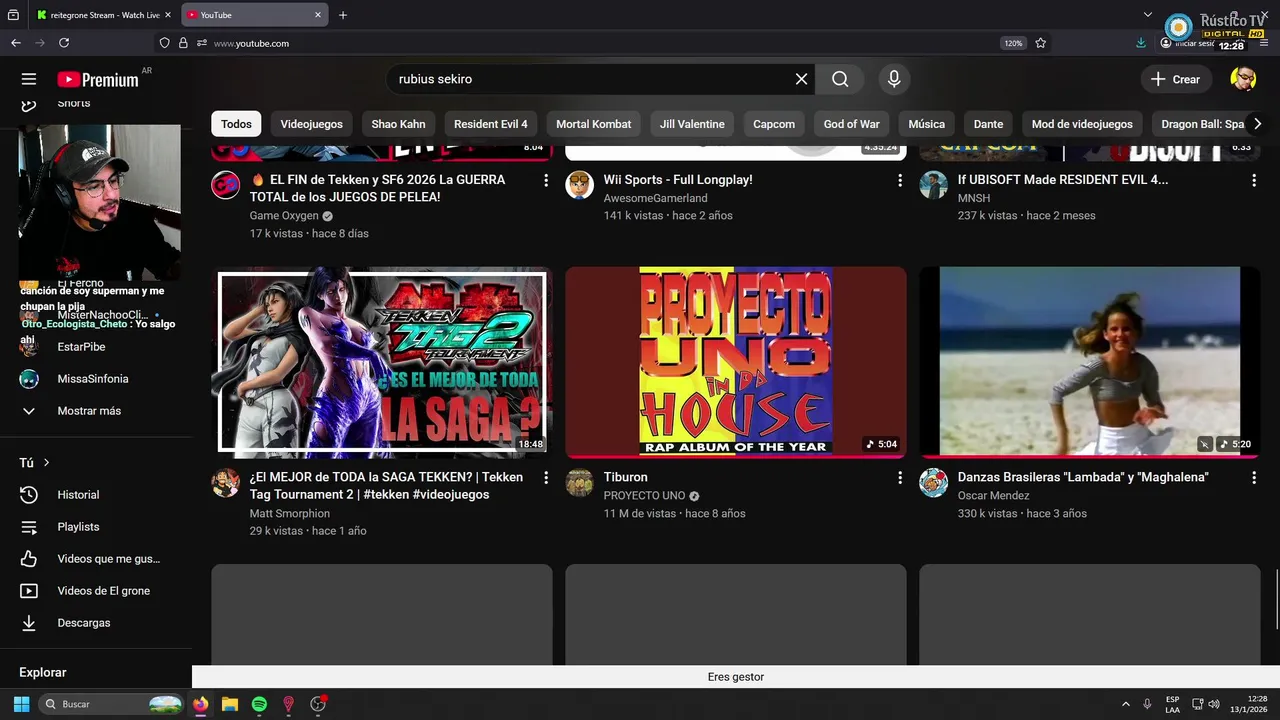This screenshot has height=720, width=1280.
Task: Open the PROYECTO UNO channel avatar
Action: 579,483
